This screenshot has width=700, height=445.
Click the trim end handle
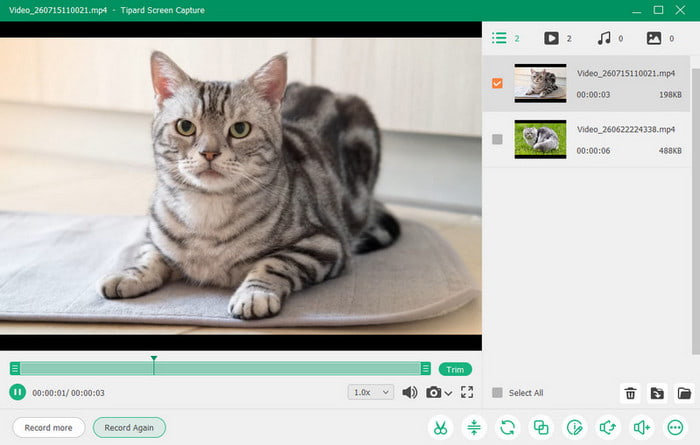[x=425, y=368]
